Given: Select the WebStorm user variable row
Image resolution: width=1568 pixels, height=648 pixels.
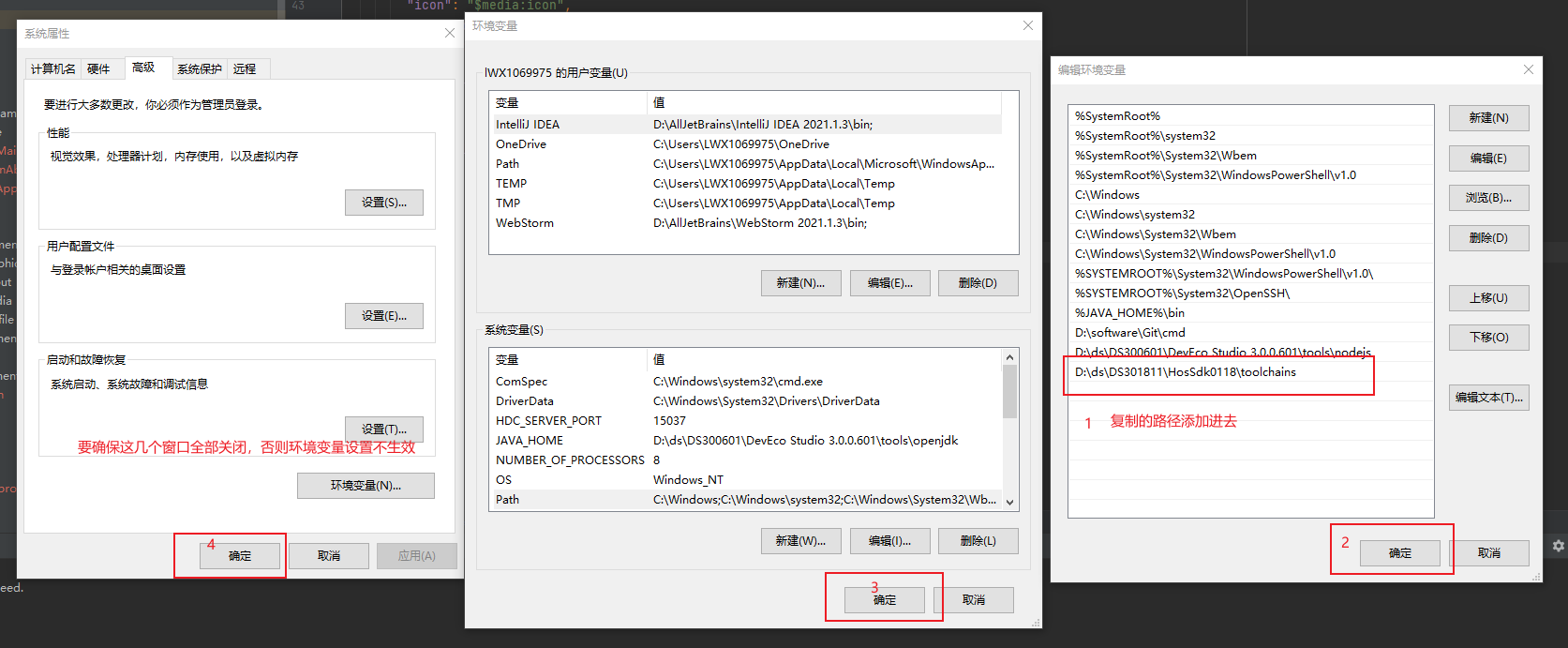Looking at the screenshot, I should coord(746,223).
